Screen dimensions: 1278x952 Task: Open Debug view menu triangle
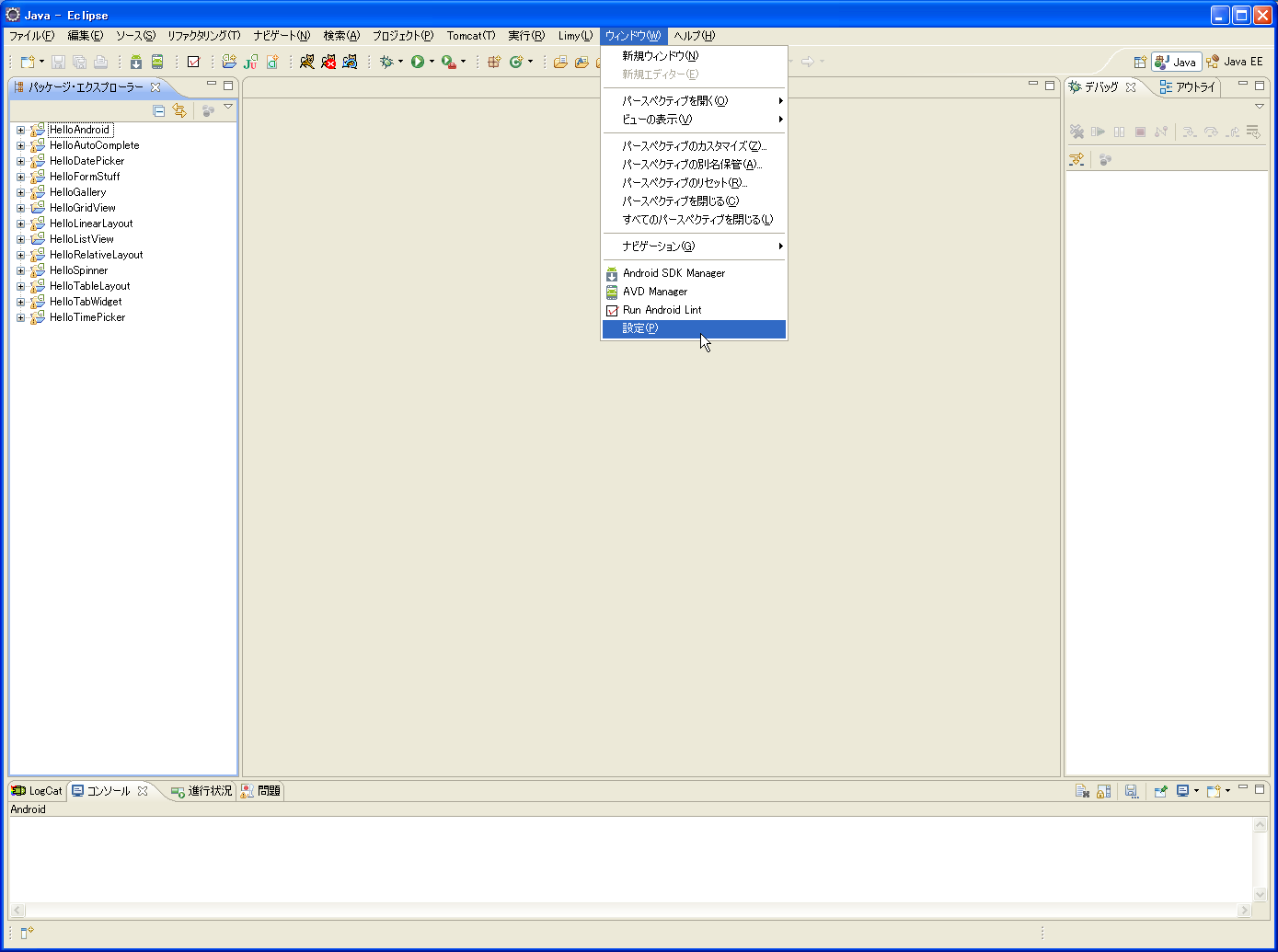1260,107
